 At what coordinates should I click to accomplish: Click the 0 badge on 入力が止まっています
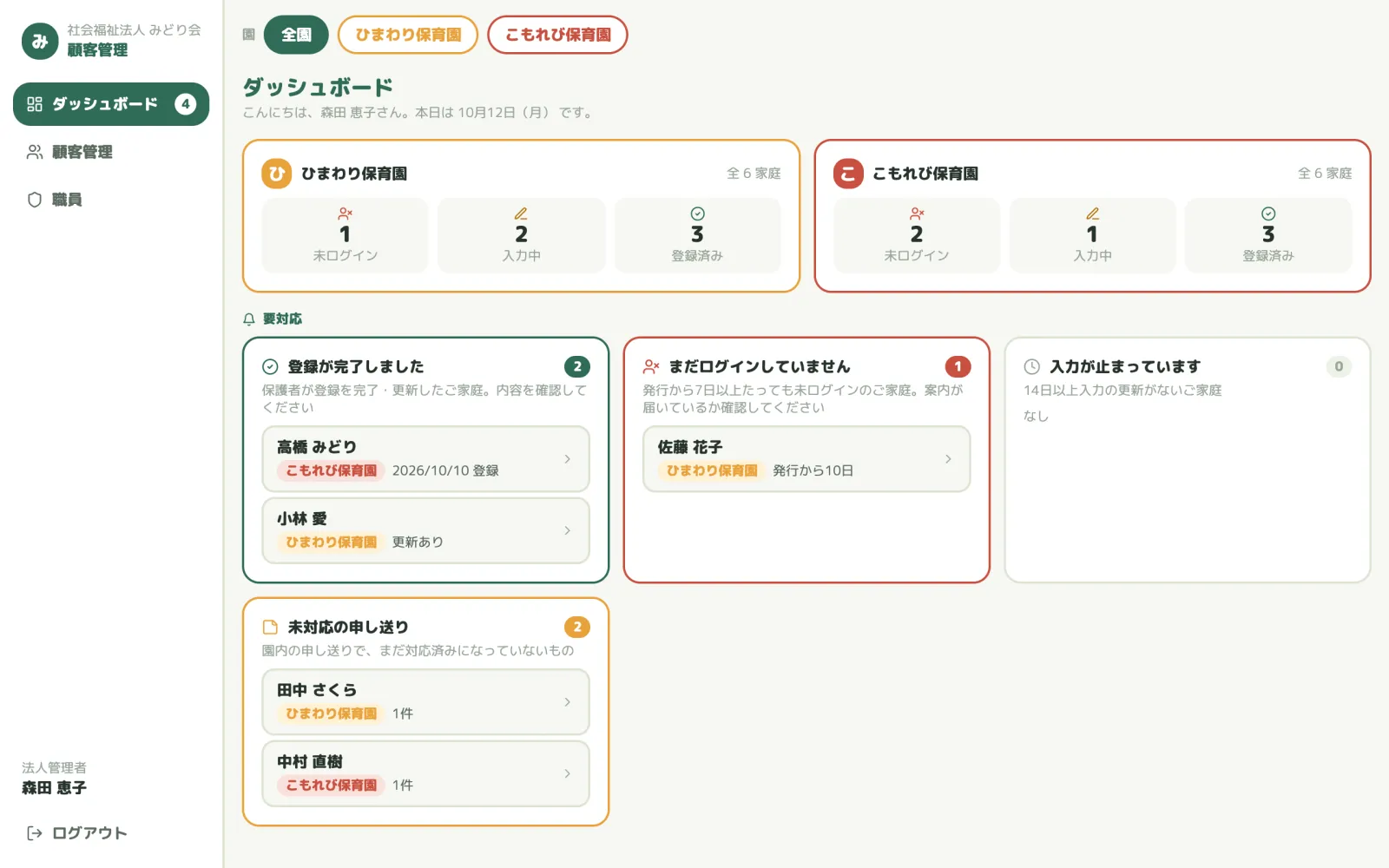click(x=1339, y=366)
